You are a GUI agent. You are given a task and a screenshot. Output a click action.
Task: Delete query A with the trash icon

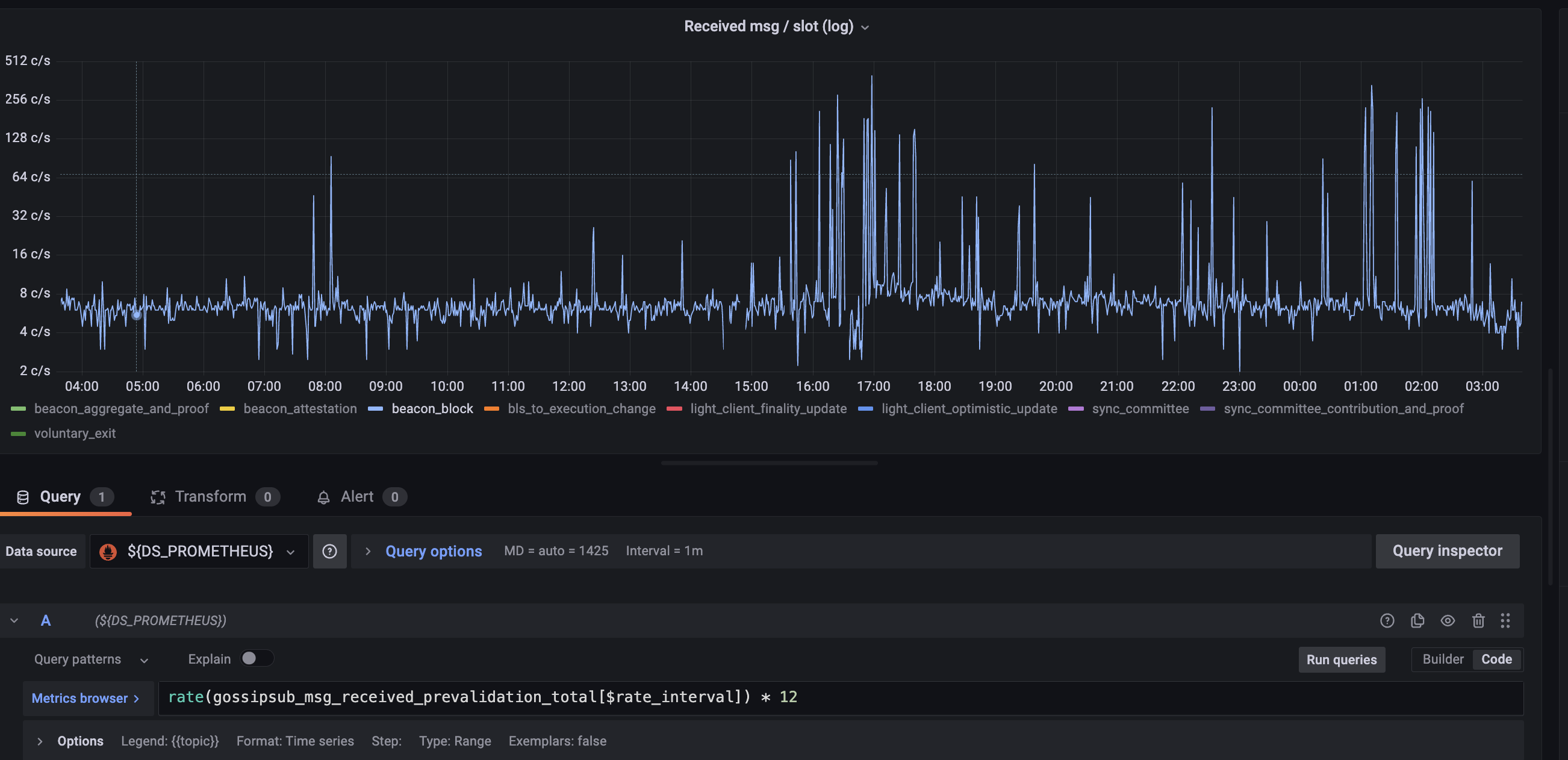tap(1478, 620)
